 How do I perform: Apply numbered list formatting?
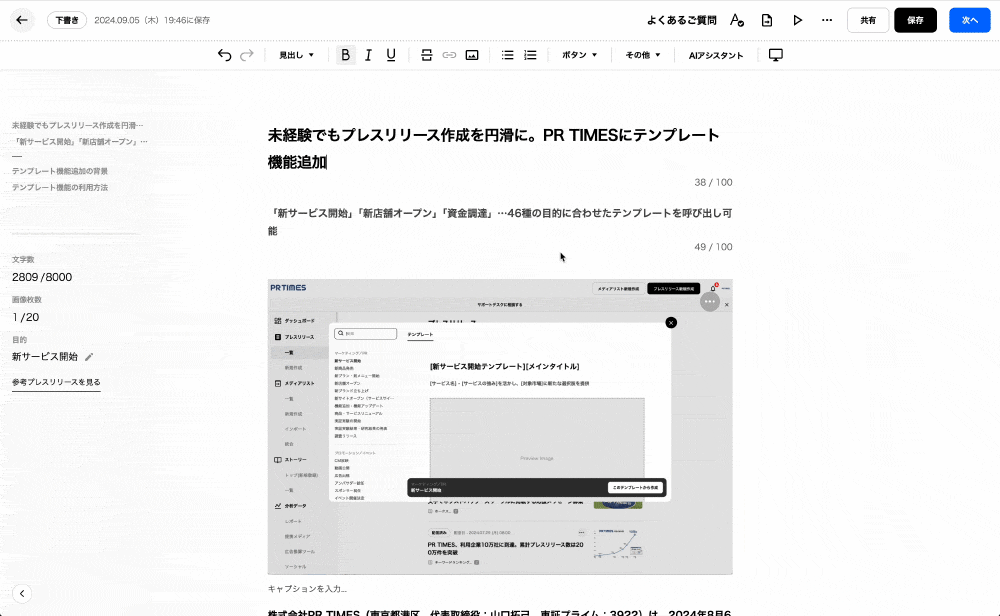point(531,55)
